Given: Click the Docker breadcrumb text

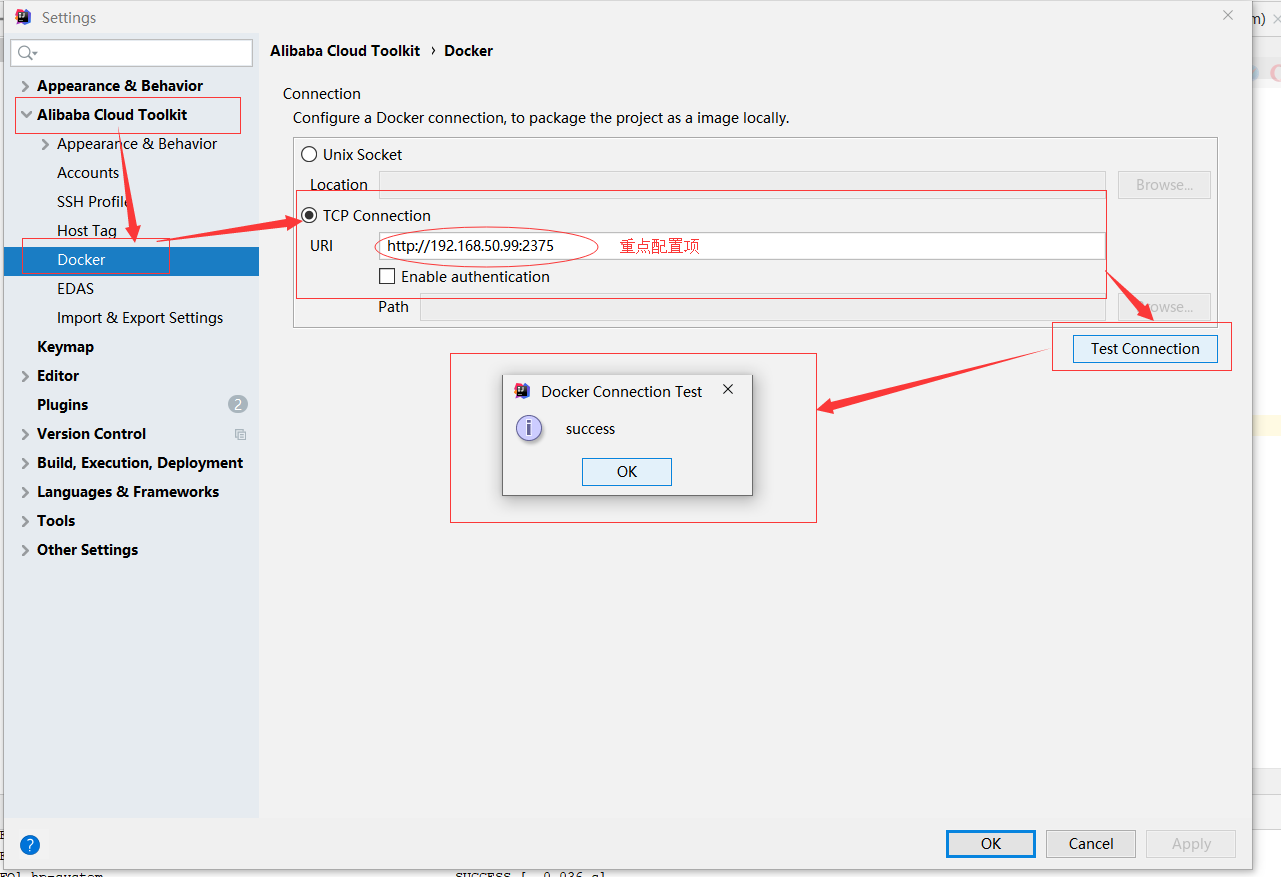Looking at the screenshot, I should pyautogui.click(x=468, y=51).
